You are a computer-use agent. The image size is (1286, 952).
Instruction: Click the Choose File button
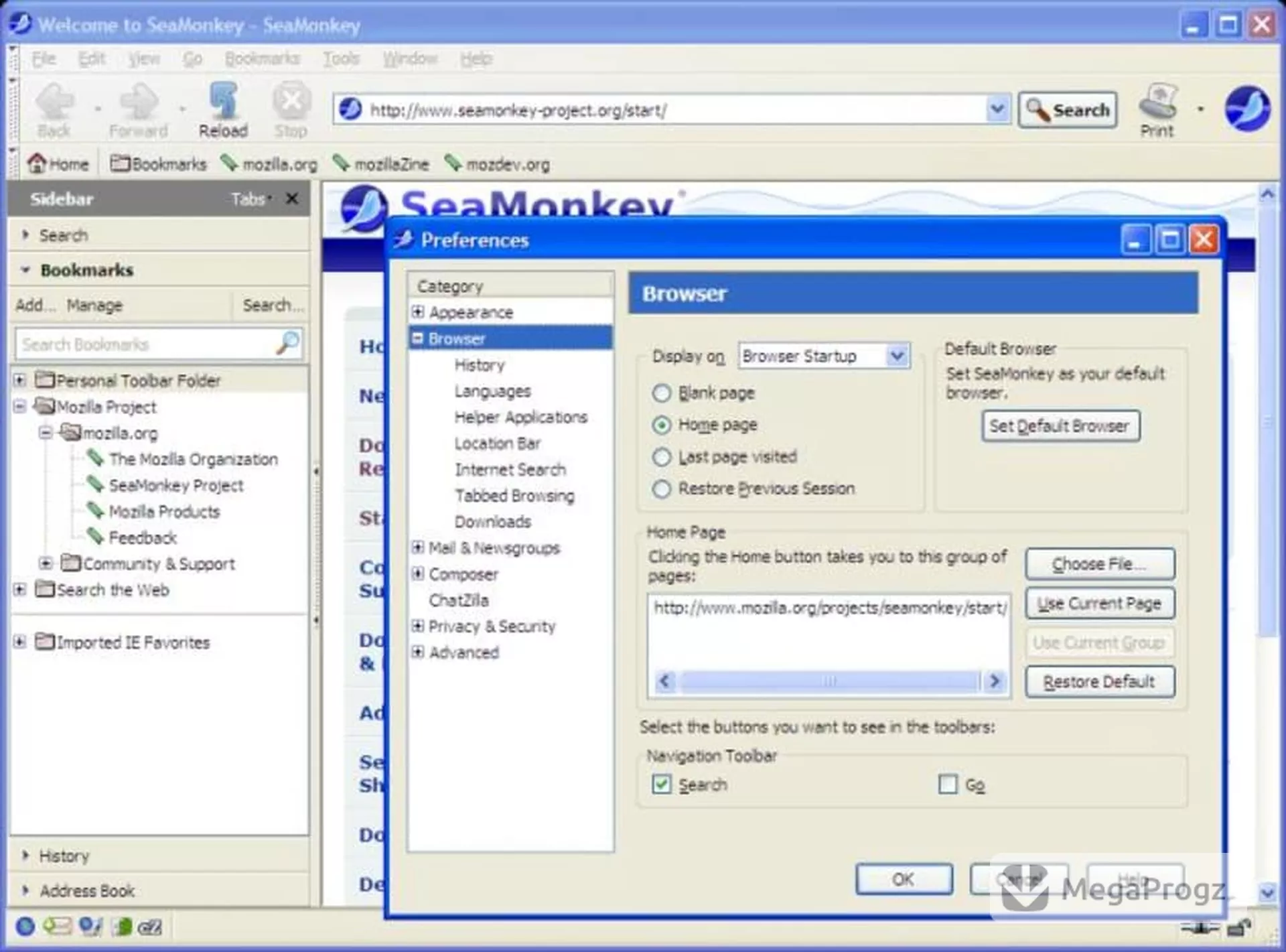pyautogui.click(x=1100, y=564)
